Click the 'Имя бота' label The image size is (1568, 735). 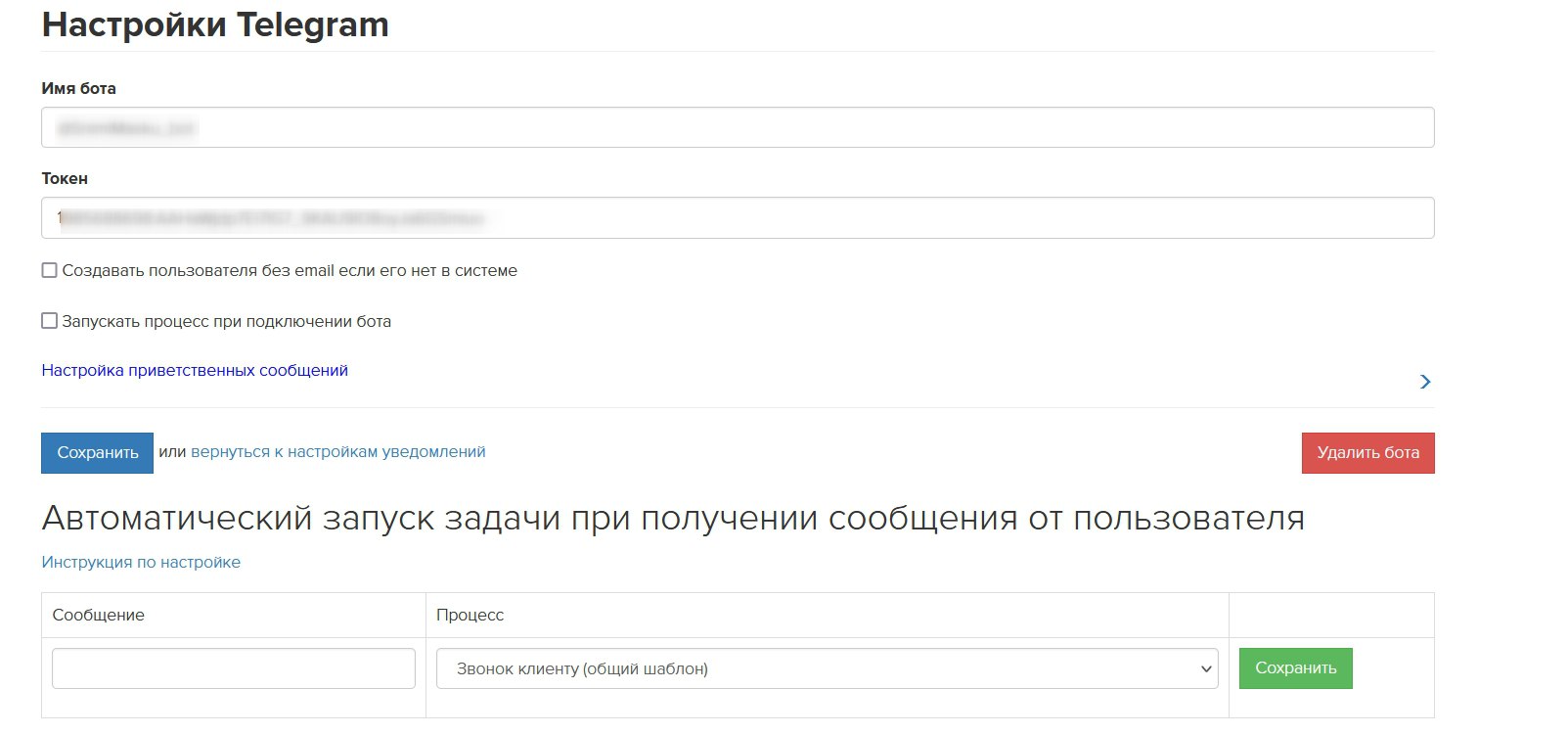[78, 88]
